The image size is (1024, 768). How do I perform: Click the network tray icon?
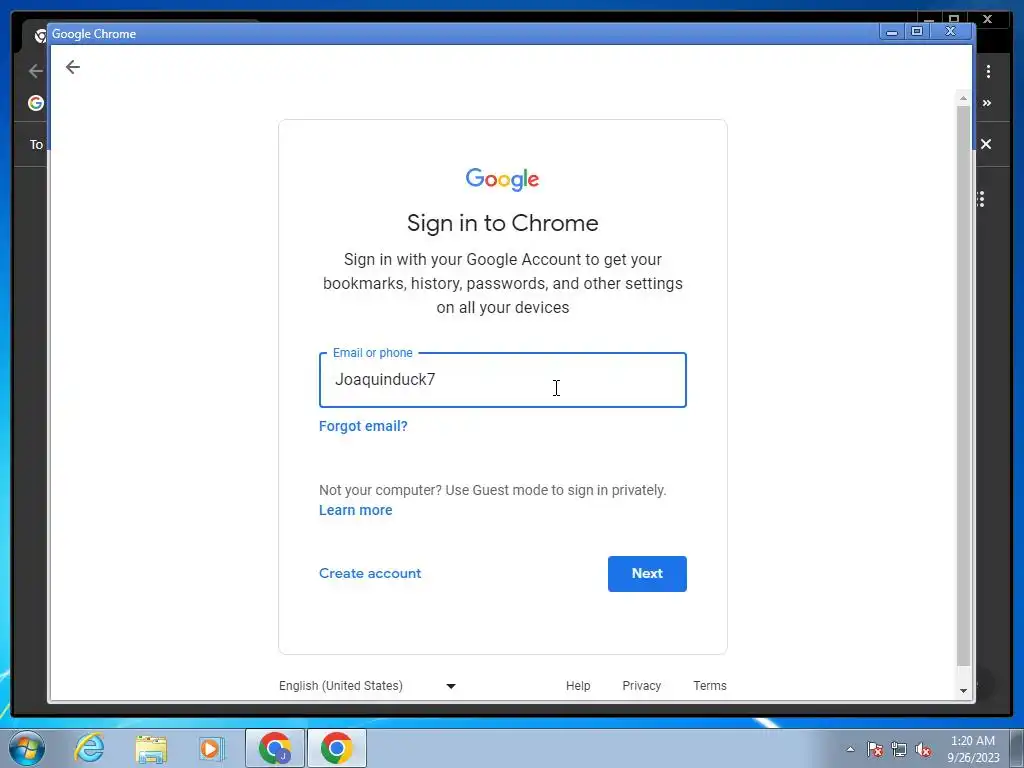click(x=899, y=749)
